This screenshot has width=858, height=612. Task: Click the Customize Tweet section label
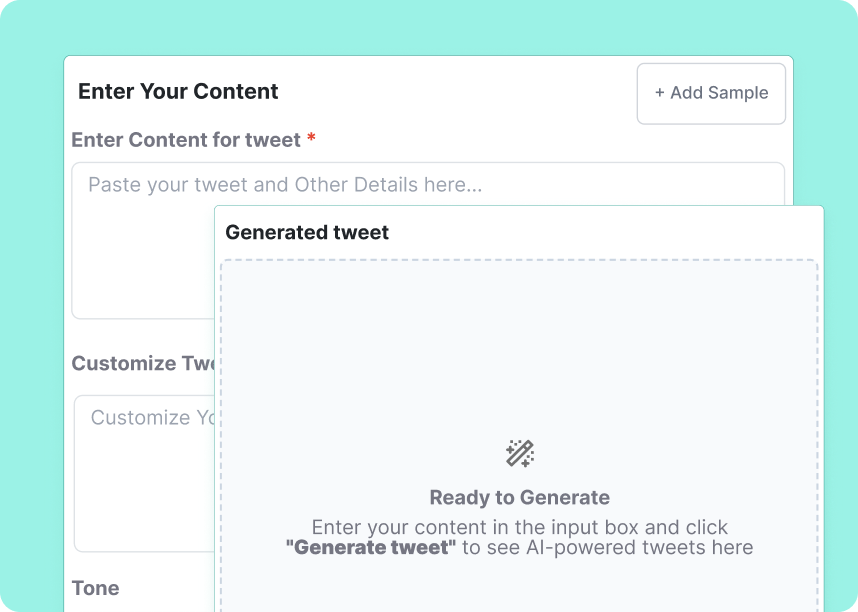pyautogui.click(x=140, y=363)
